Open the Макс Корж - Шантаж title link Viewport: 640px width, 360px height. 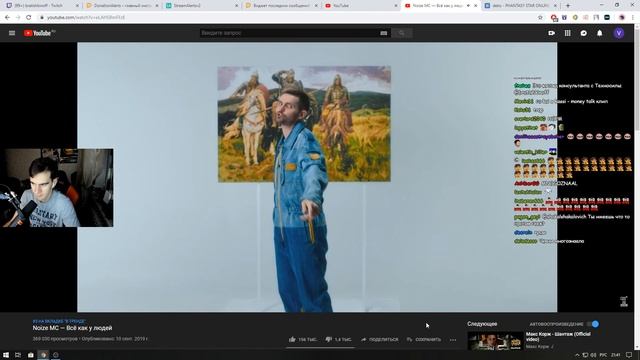pyautogui.click(x=558, y=336)
